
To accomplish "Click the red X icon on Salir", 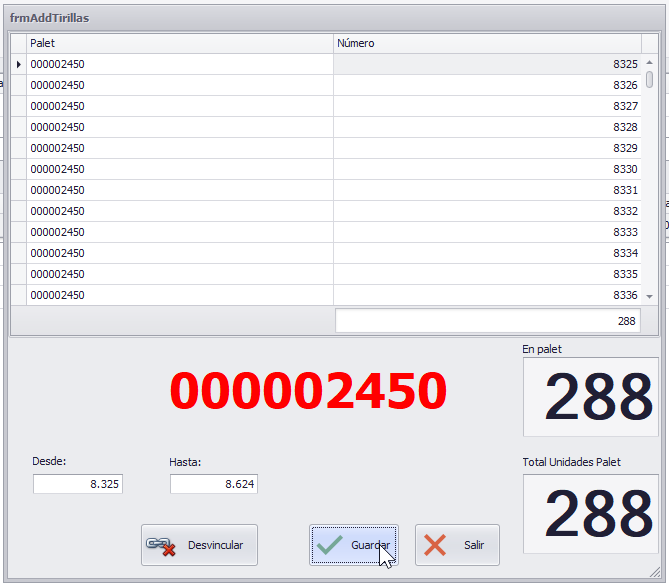I will point(435,545).
